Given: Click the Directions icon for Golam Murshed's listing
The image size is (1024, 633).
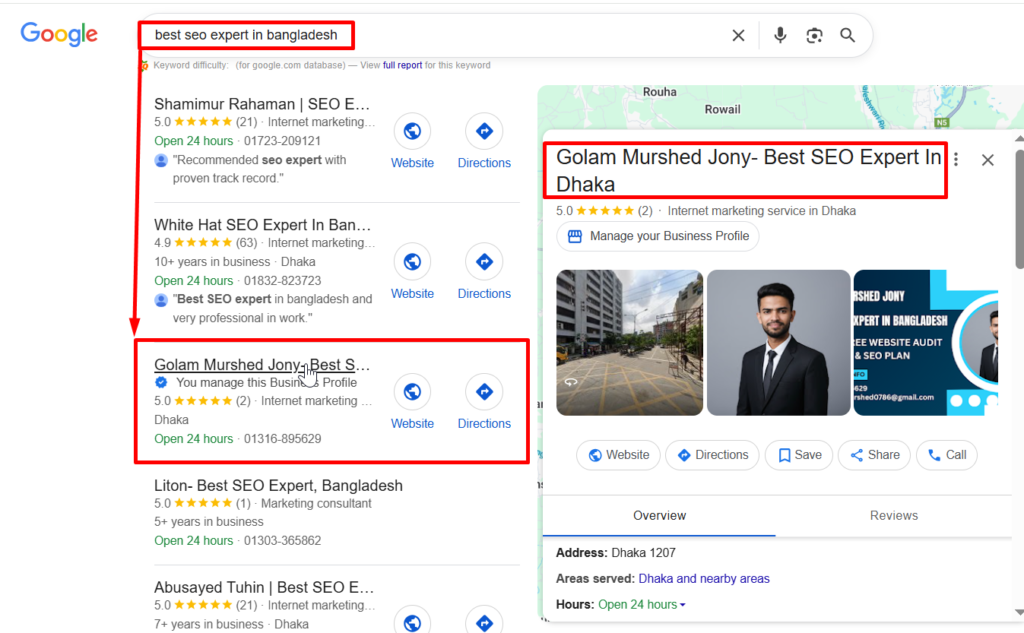Looking at the screenshot, I should point(484,392).
